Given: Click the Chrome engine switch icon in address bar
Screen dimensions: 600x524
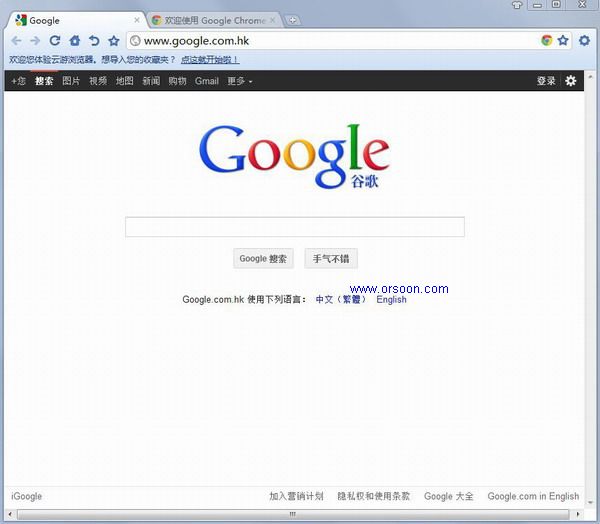Looking at the screenshot, I should [547, 40].
